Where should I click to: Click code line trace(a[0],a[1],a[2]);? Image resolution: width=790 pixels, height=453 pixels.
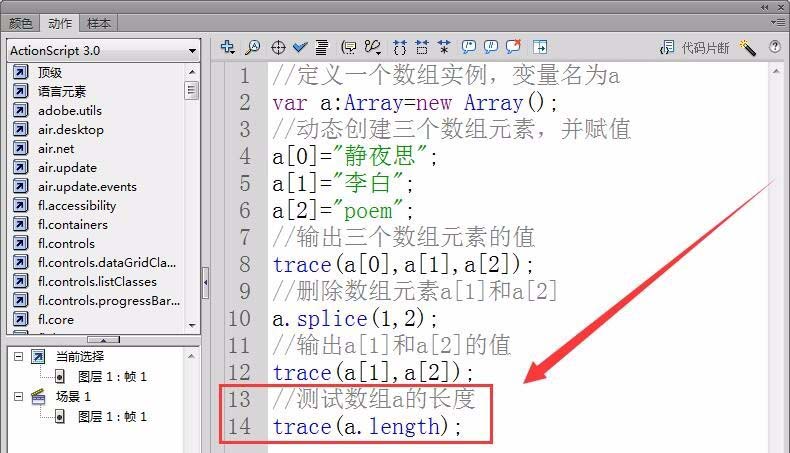[x=403, y=265]
